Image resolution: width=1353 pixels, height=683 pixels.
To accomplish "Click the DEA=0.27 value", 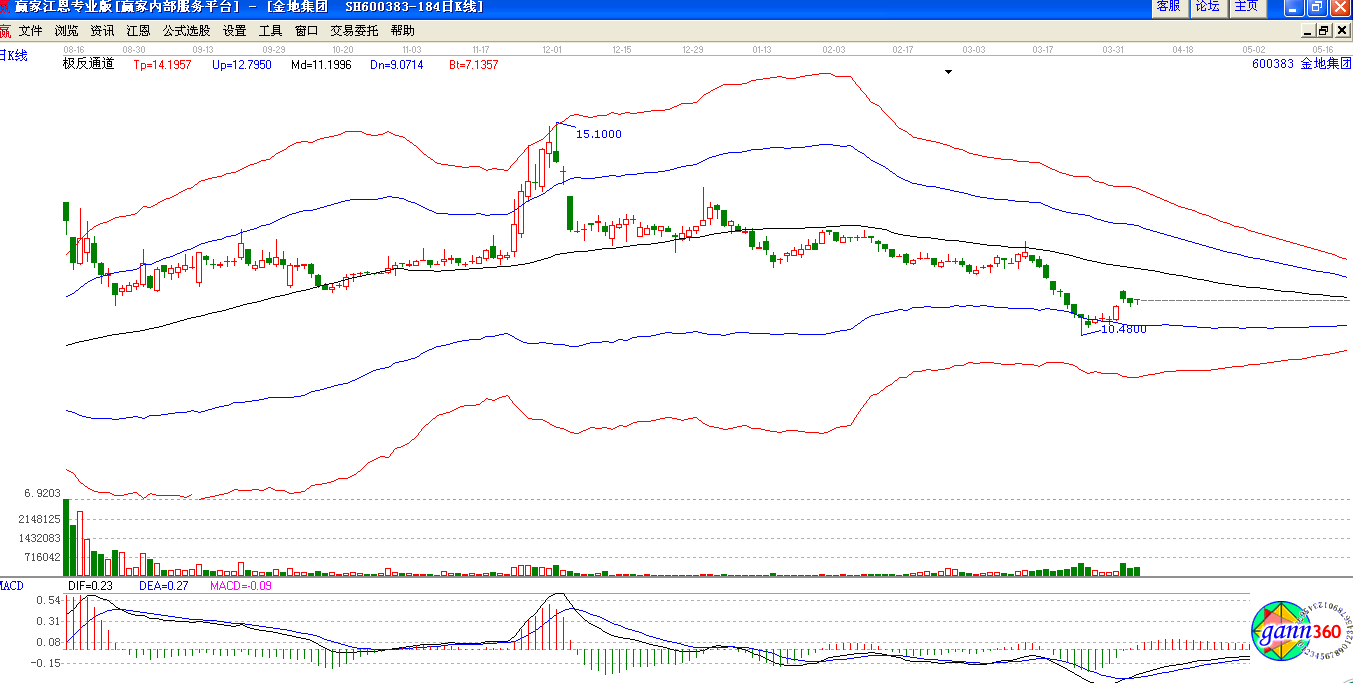I will (x=163, y=585).
